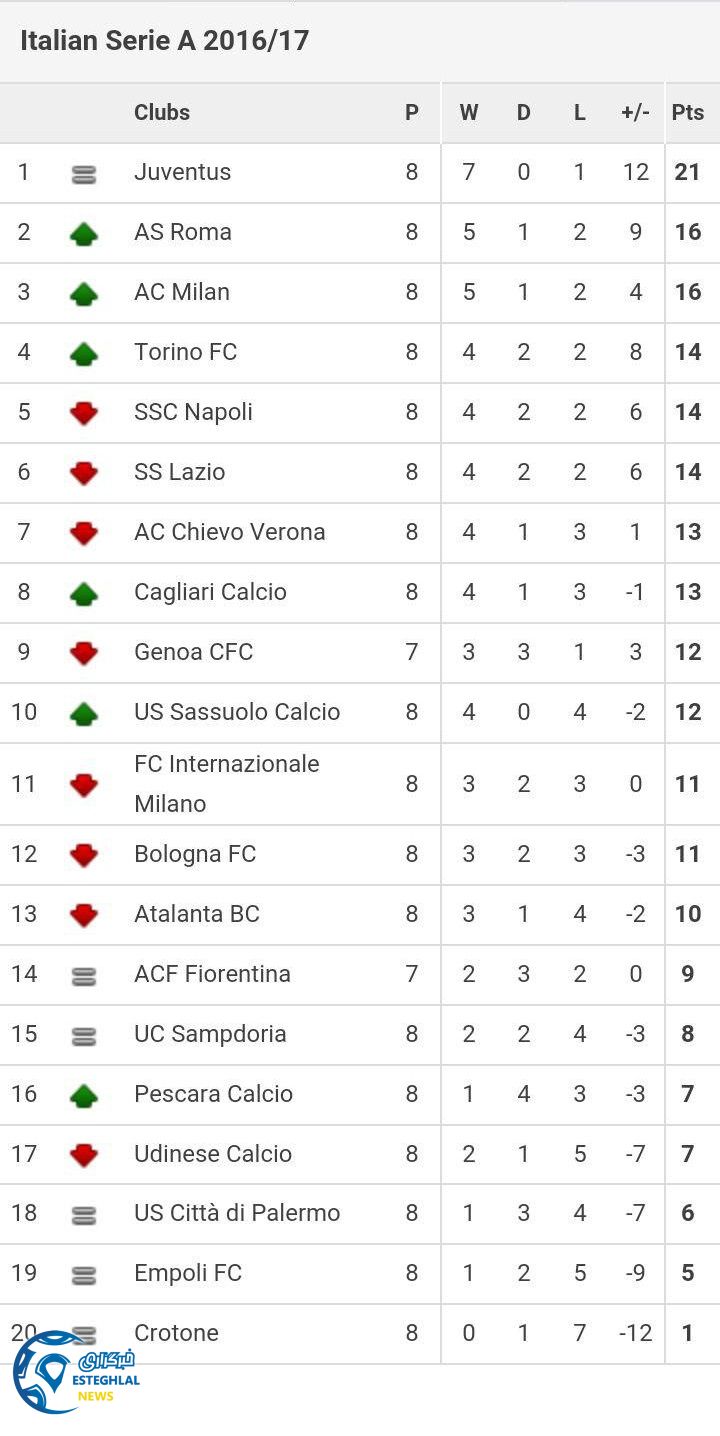The width and height of the screenshot is (720, 1436).
Task: Sort table by the Pts column header
Action: click(687, 112)
